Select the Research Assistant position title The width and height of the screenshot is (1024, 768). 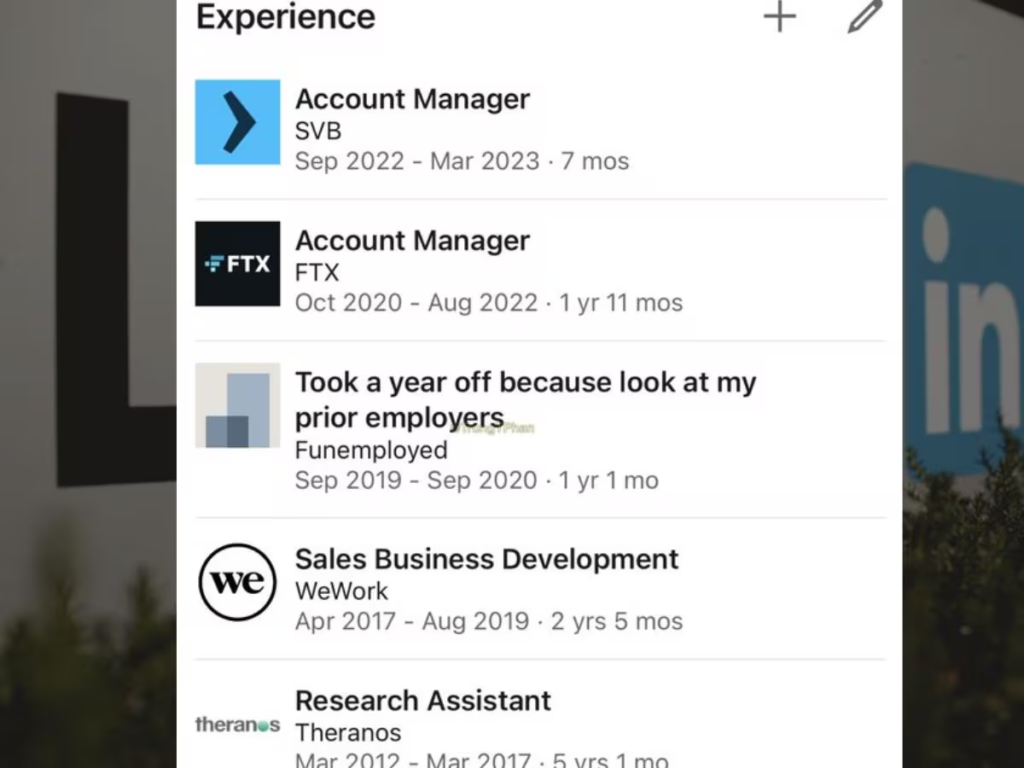tap(423, 701)
